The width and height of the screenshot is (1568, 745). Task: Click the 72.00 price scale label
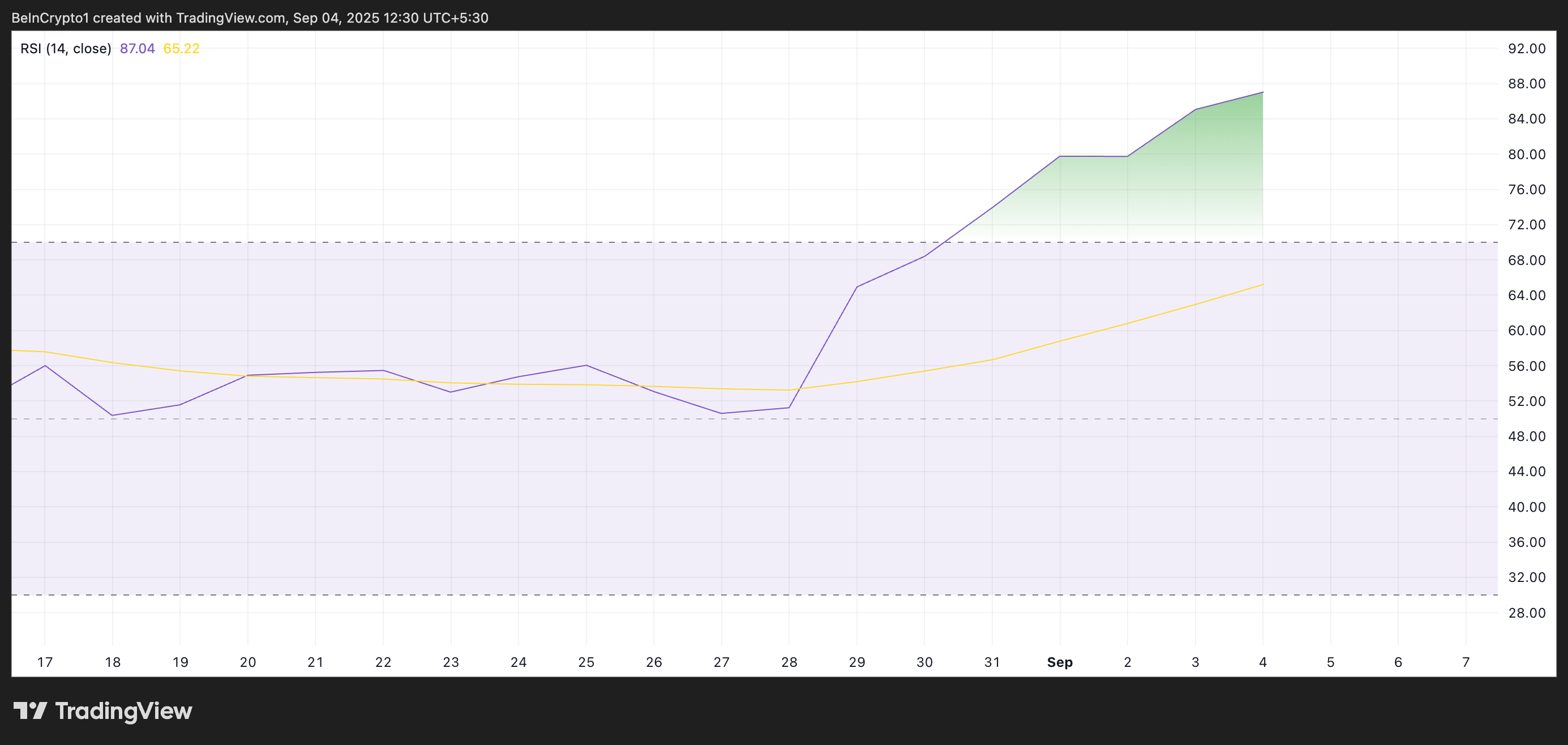(1527, 225)
